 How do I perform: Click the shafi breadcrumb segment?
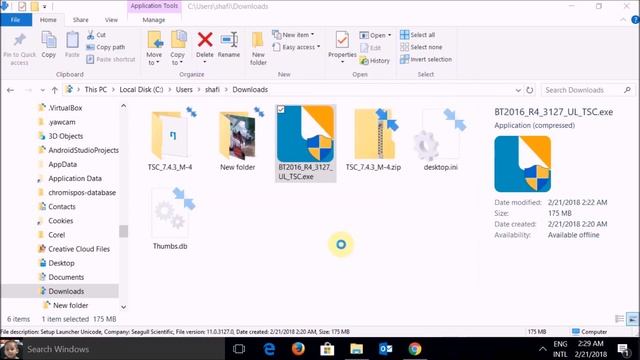pos(212,90)
